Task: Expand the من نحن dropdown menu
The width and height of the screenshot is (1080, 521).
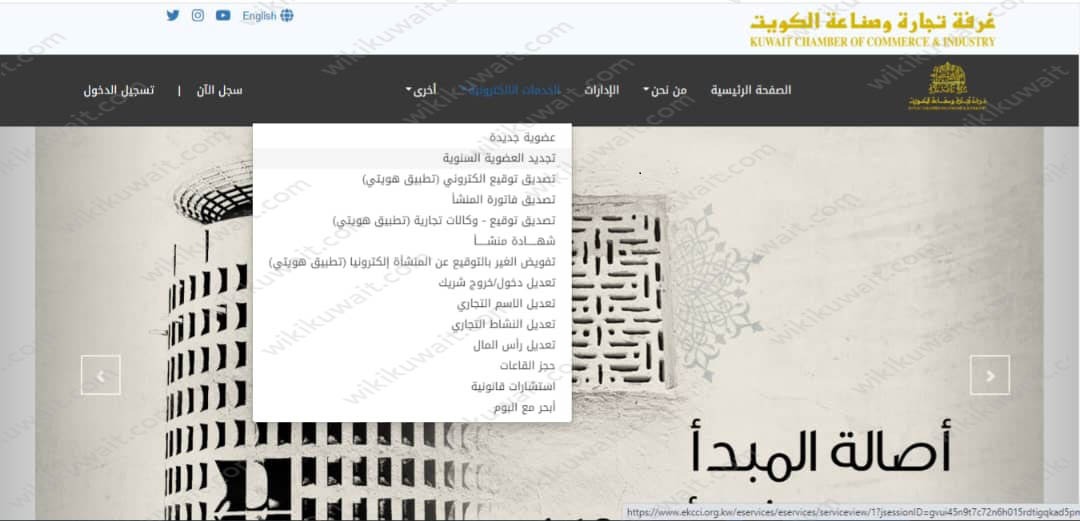Action: (665, 90)
